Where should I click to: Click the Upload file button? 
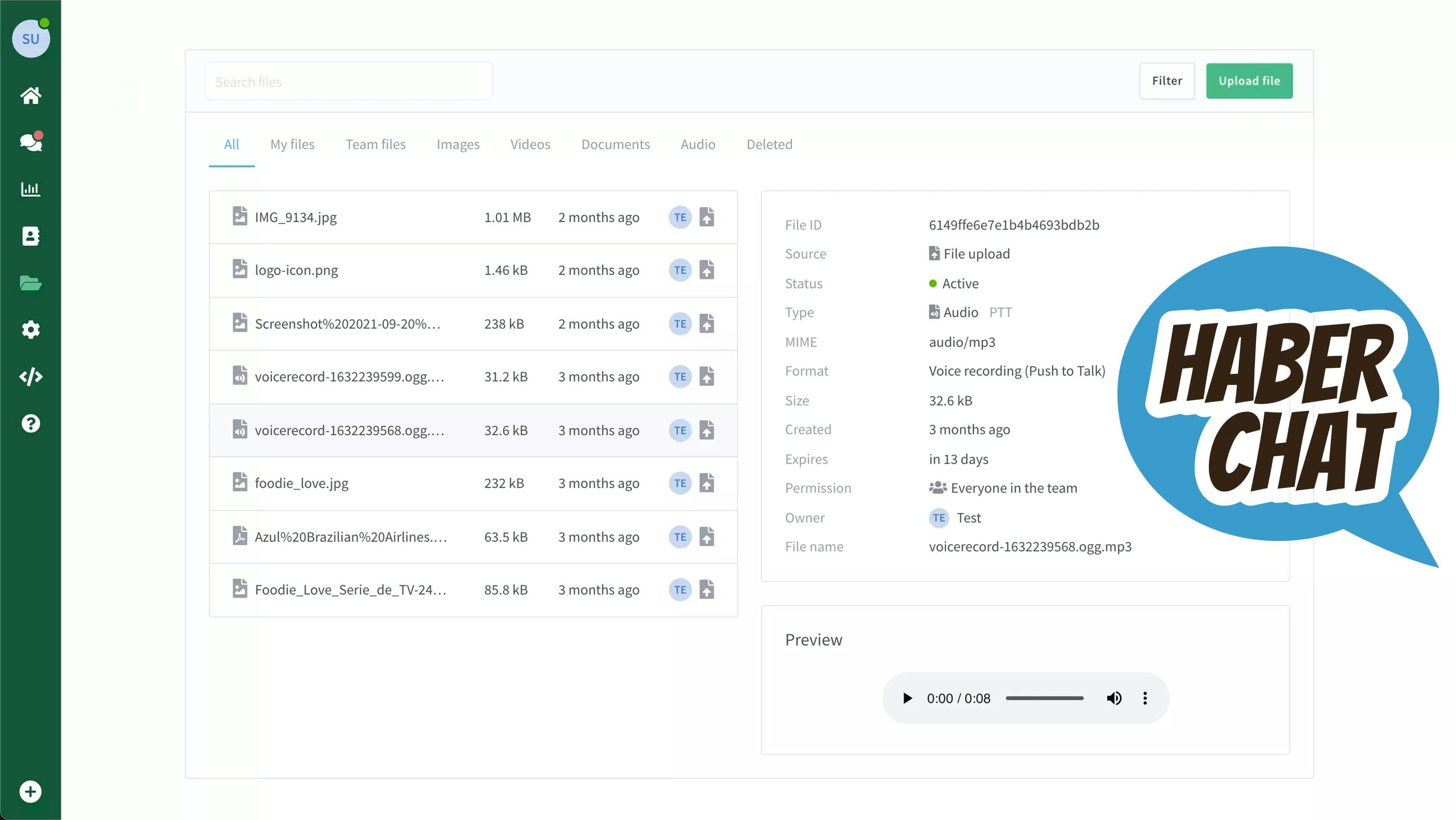pos(1249,80)
